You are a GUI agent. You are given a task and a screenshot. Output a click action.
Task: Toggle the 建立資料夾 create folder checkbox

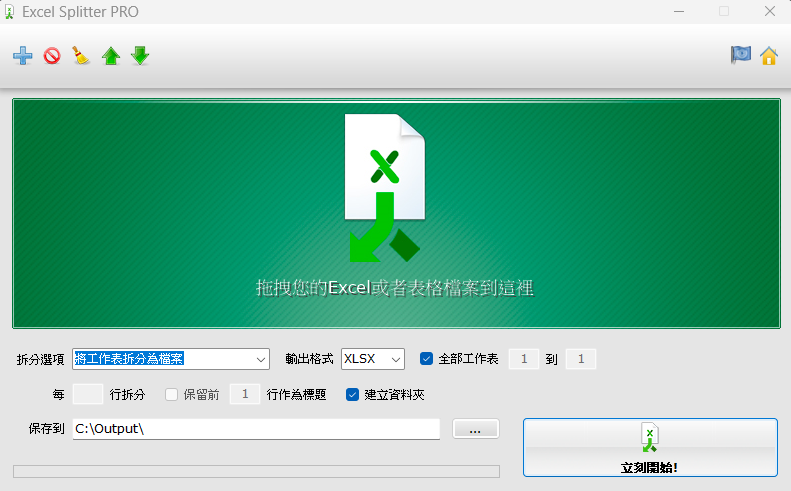352,394
